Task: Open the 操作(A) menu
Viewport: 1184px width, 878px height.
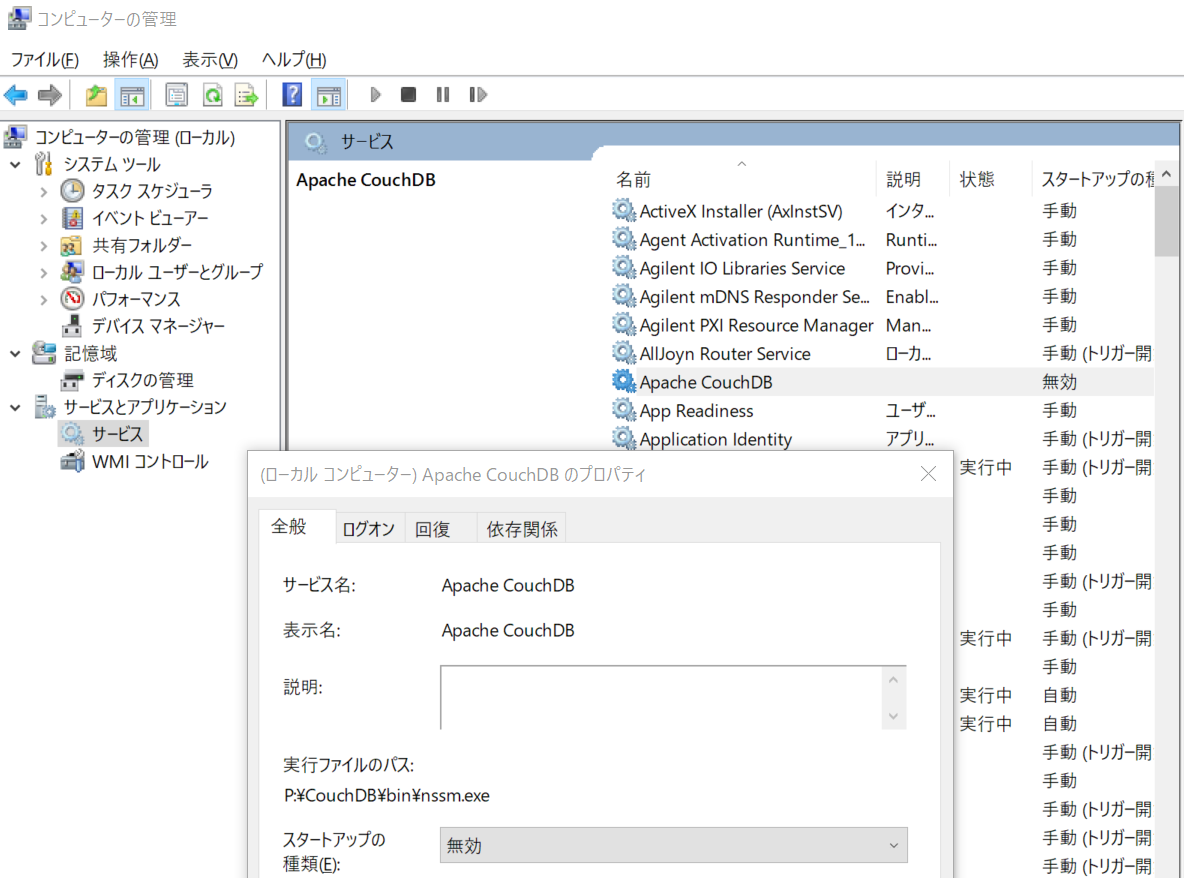Action: [131, 60]
